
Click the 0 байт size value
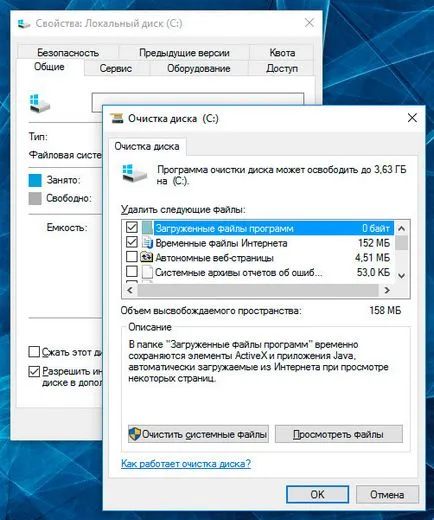pyautogui.click(x=376, y=228)
